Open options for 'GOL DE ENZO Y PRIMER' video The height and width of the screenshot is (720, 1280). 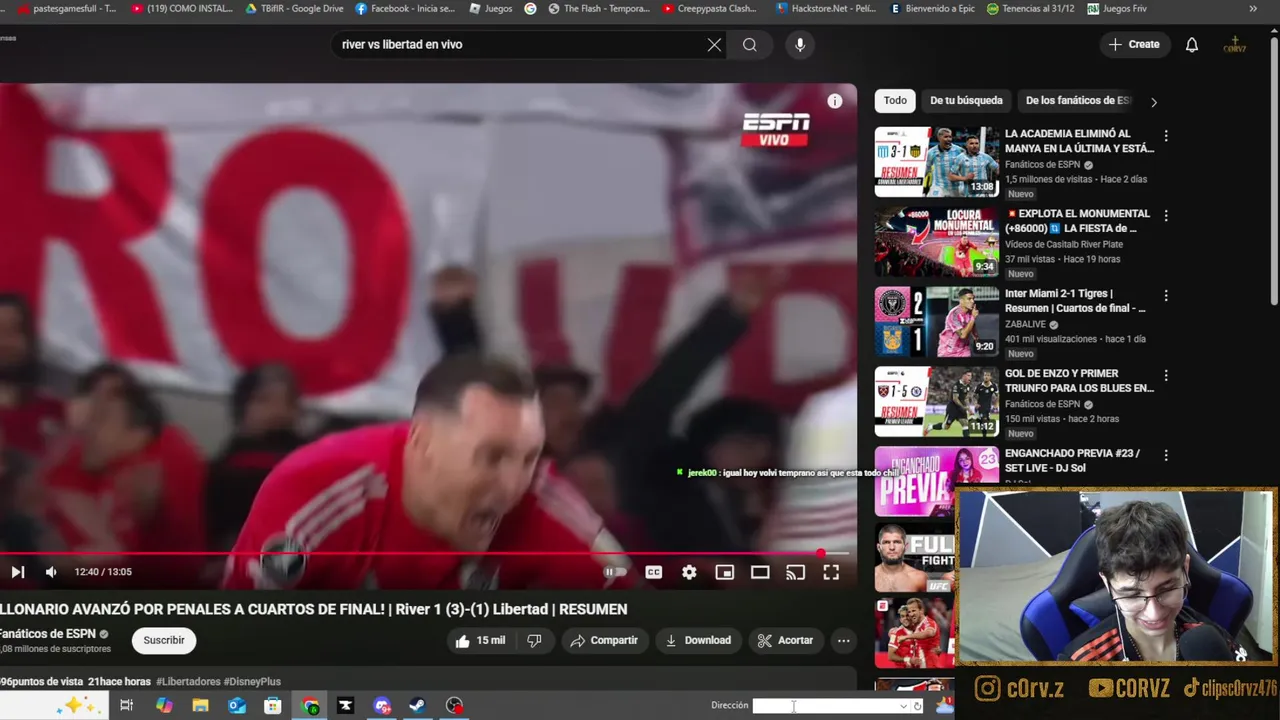click(x=1166, y=376)
